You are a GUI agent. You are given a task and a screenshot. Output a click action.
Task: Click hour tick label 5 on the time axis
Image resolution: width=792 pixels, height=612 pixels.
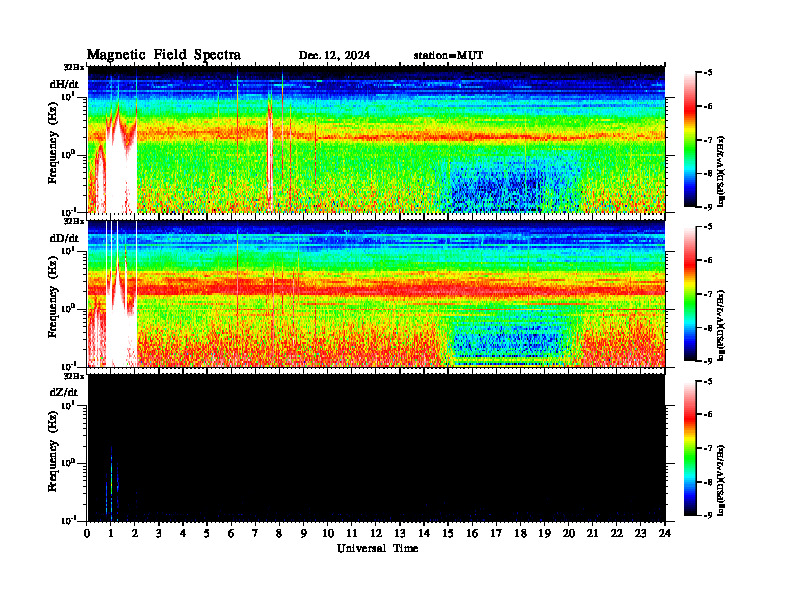coord(207,533)
